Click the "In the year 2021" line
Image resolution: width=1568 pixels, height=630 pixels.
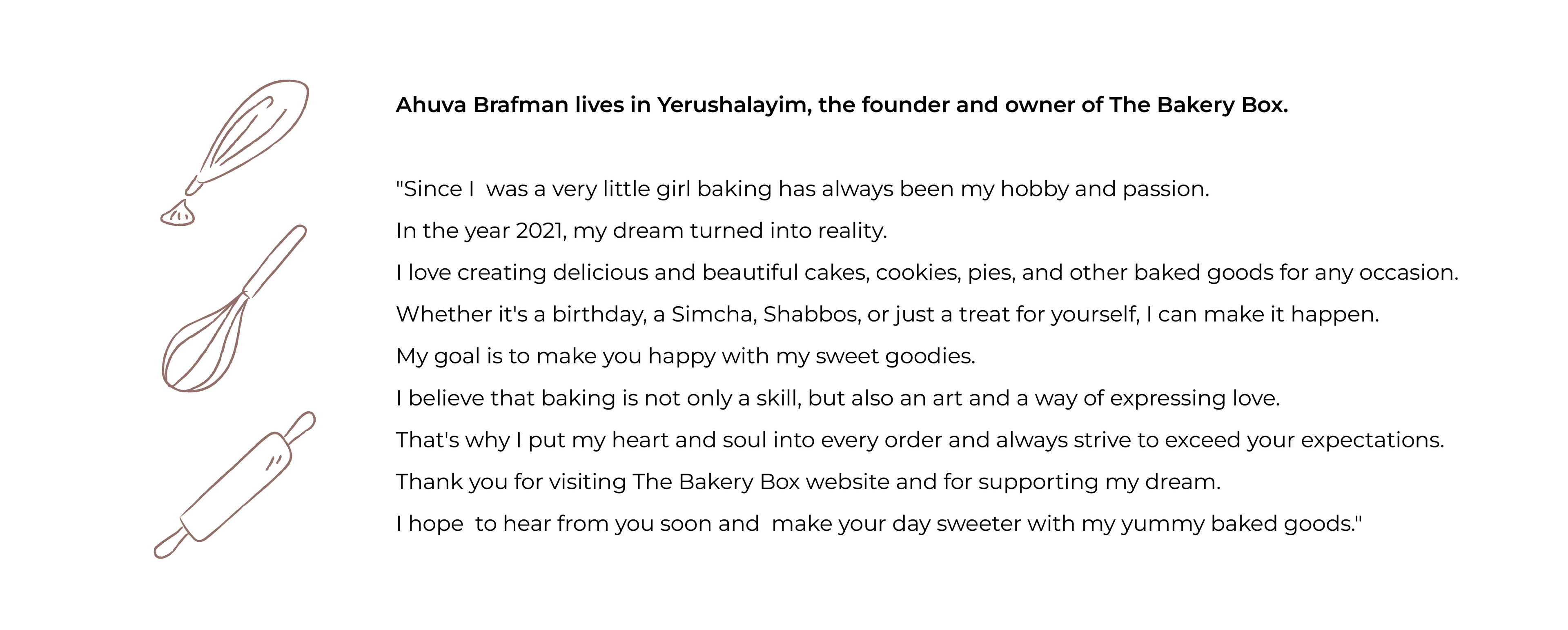click(641, 231)
